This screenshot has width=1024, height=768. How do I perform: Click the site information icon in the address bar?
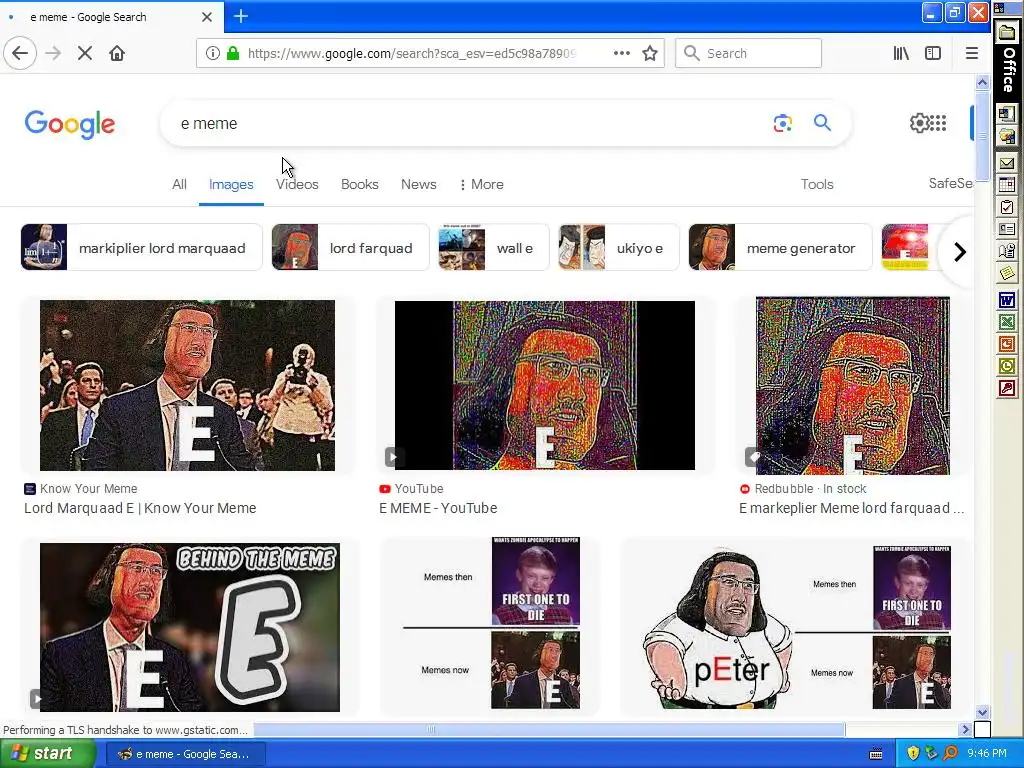click(212, 54)
